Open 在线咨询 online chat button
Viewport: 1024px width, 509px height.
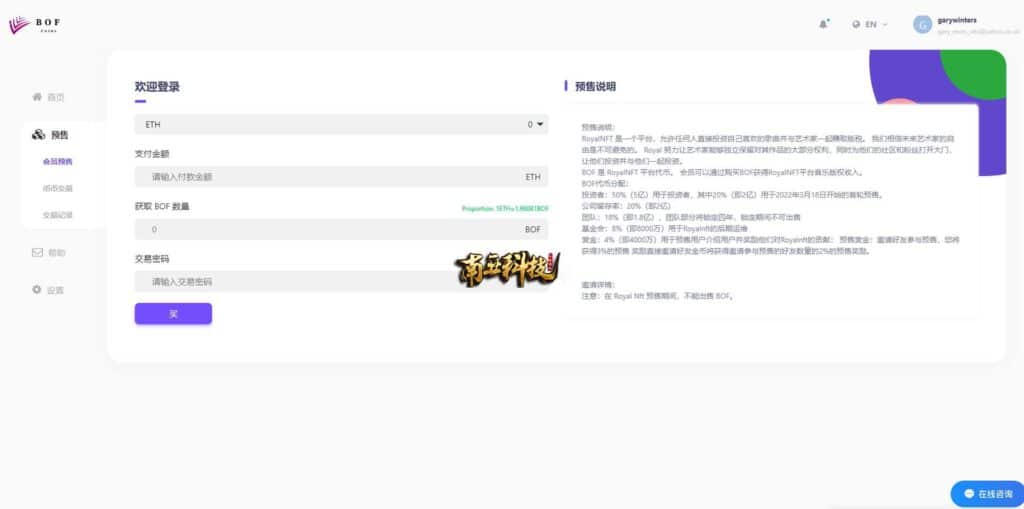[x=987, y=494]
